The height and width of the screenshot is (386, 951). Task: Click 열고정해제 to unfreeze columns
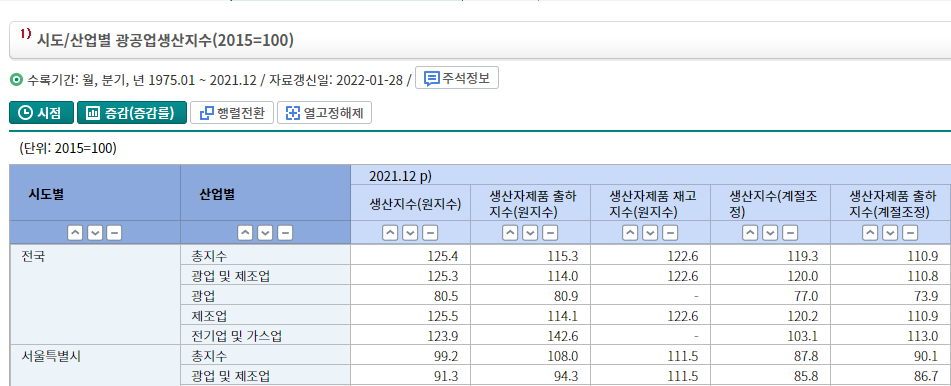click(324, 113)
